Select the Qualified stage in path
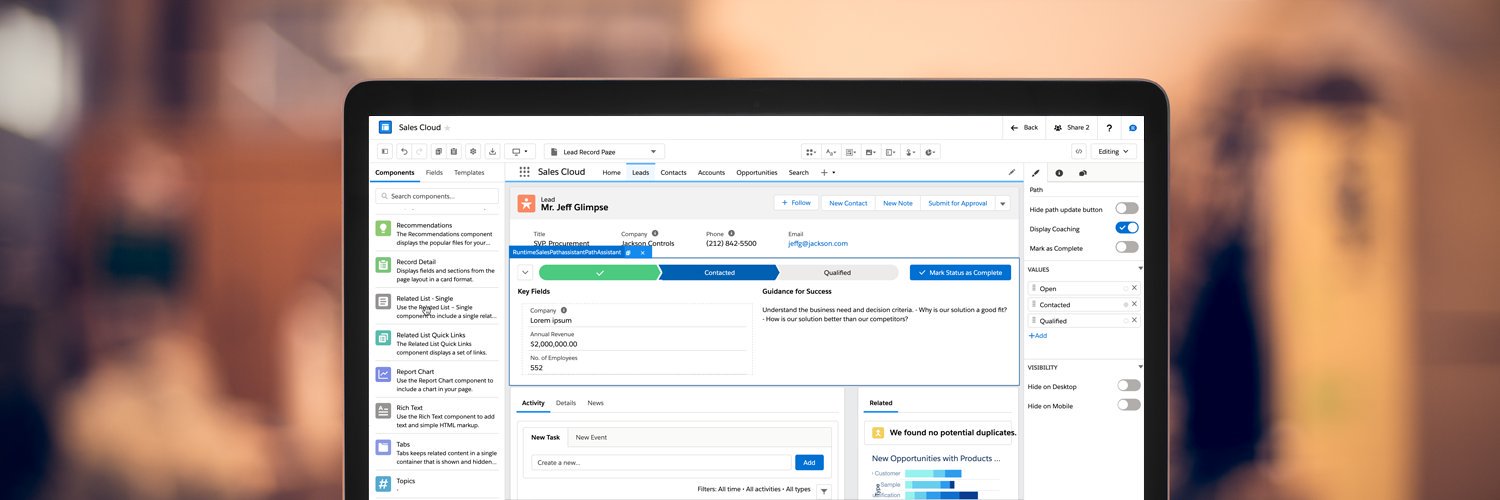Image resolution: width=1500 pixels, height=500 pixels. click(838, 272)
